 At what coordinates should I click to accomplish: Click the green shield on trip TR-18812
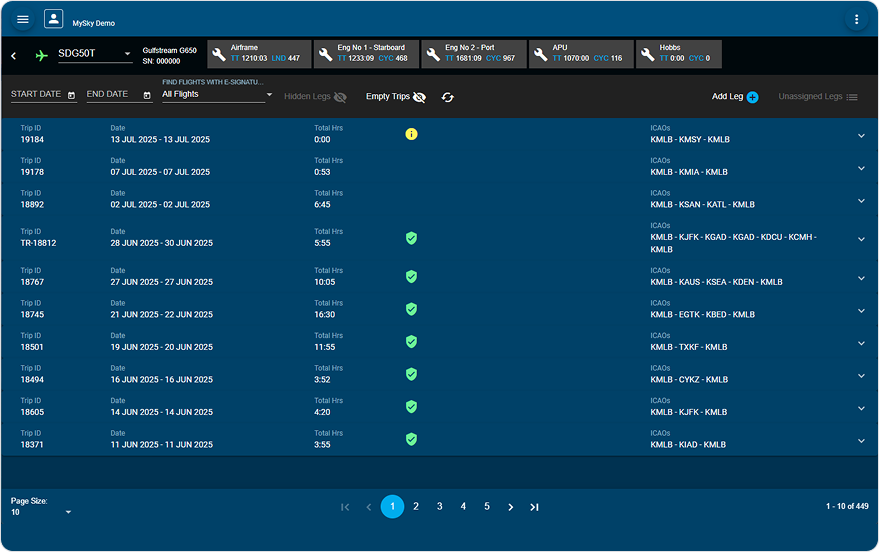point(411,238)
